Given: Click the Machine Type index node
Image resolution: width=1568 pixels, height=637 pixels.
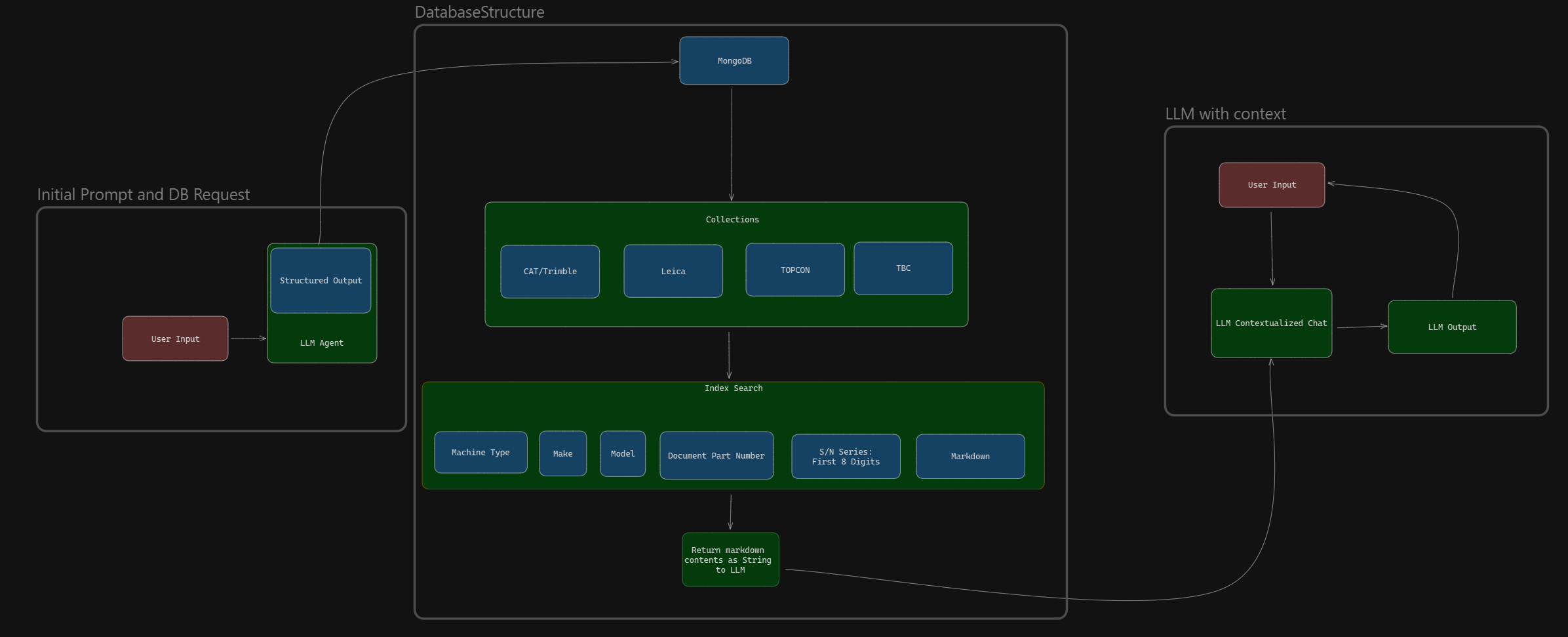Looking at the screenshot, I should [480, 453].
